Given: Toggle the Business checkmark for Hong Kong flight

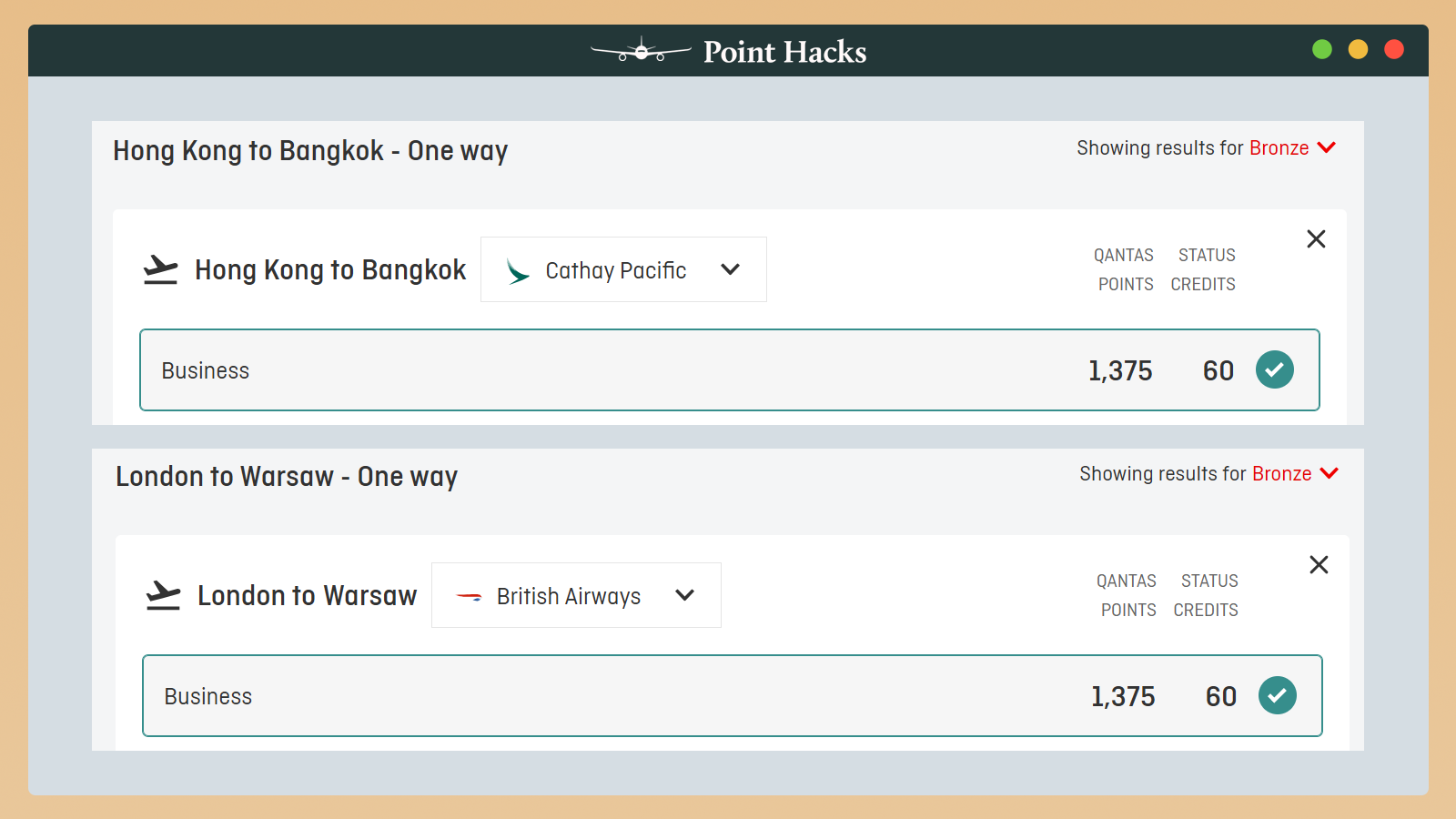Looking at the screenshot, I should coord(1275,369).
